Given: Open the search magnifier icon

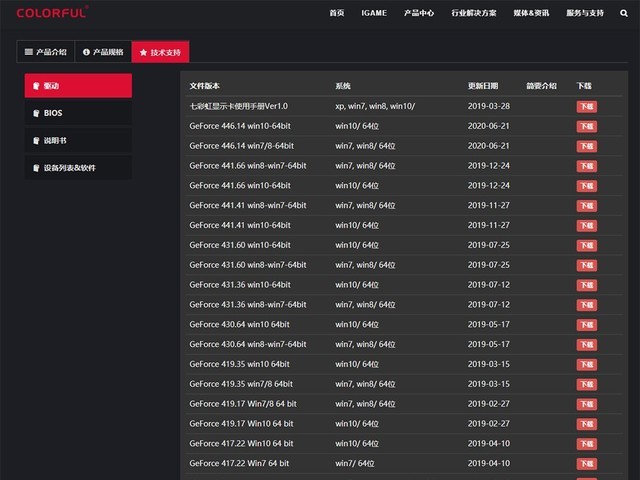Looking at the screenshot, I should pos(624,13).
